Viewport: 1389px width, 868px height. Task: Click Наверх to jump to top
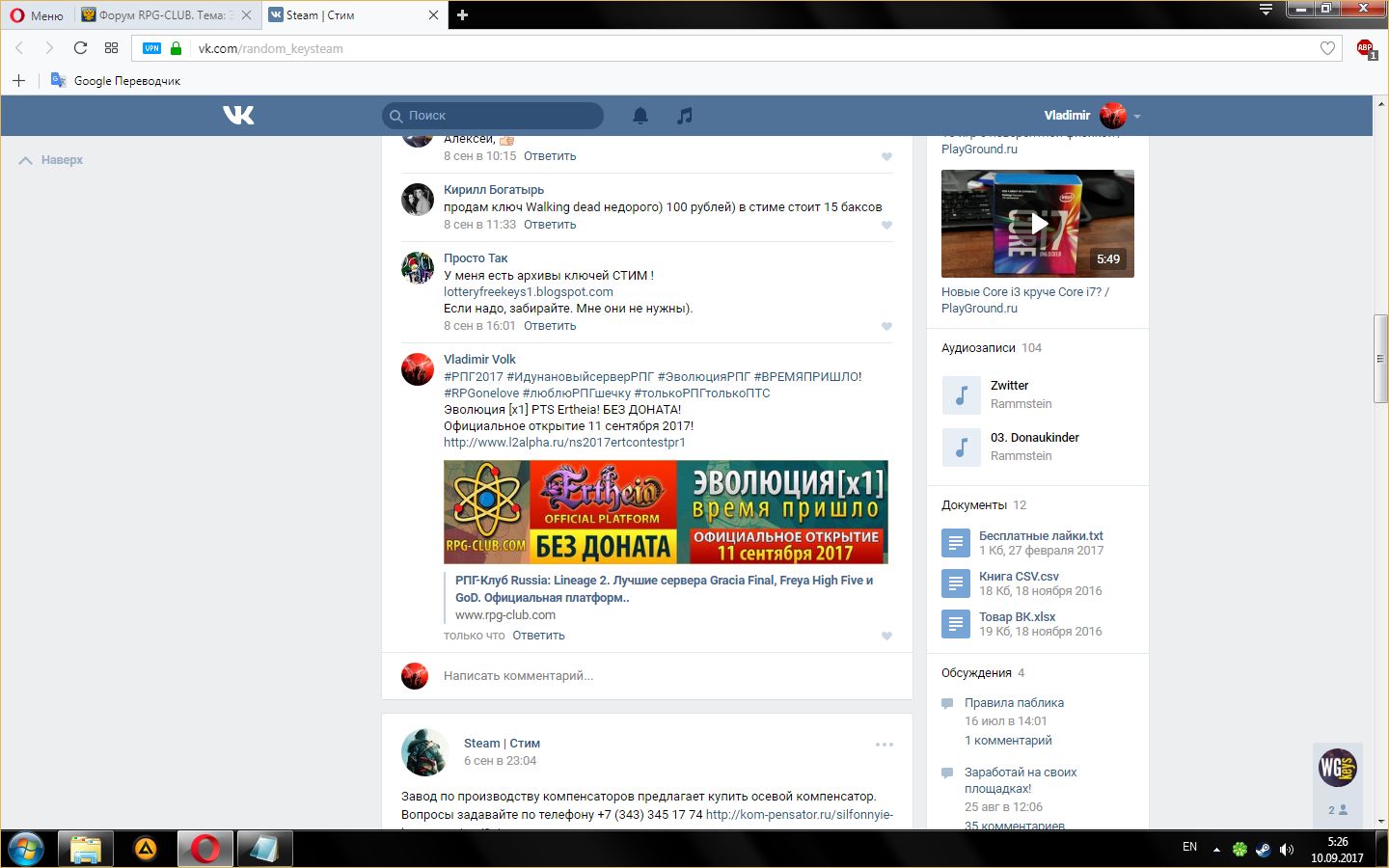point(51,160)
